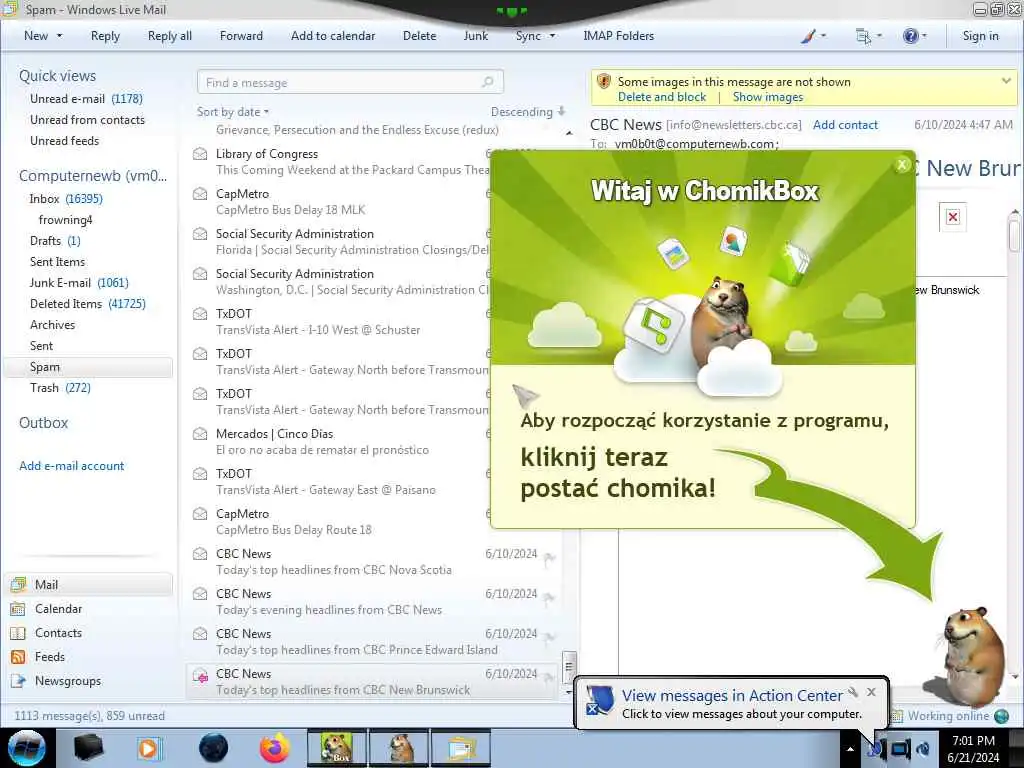Image resolution: width=1024 pixels, height=768 pixels.
Task: Open the Windows Start orb
Action: [x=27, y=748]
